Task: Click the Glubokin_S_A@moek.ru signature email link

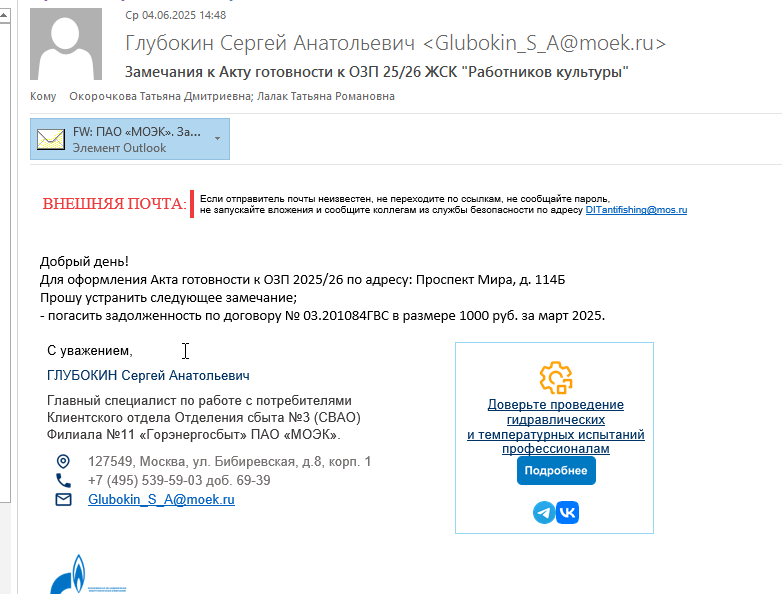Action: point(161,499)
